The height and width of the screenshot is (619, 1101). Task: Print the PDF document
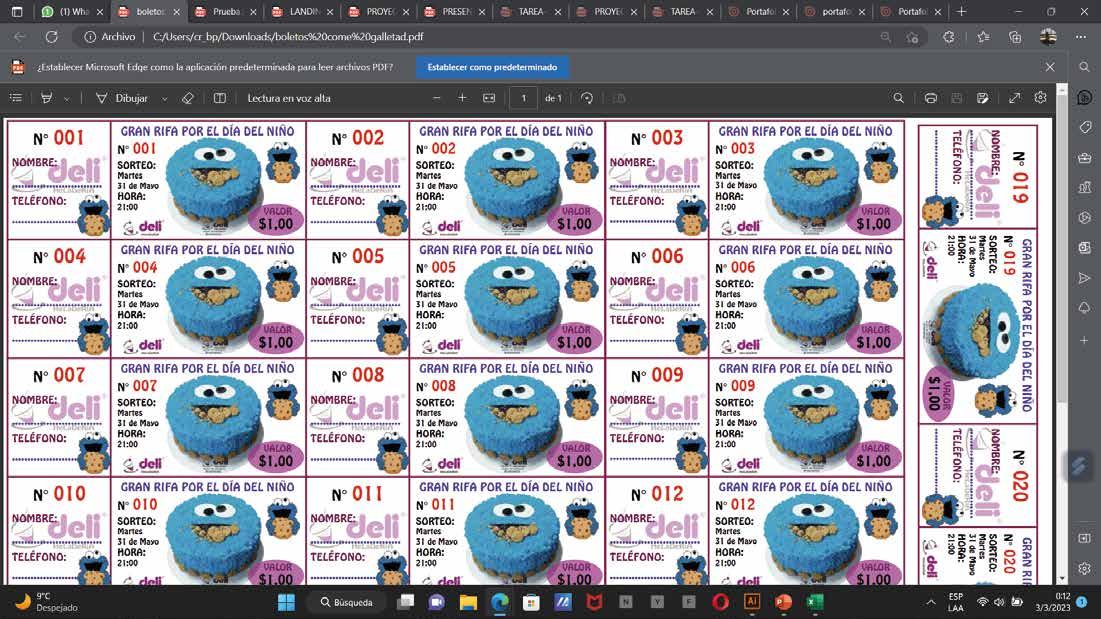coord(930,98)
